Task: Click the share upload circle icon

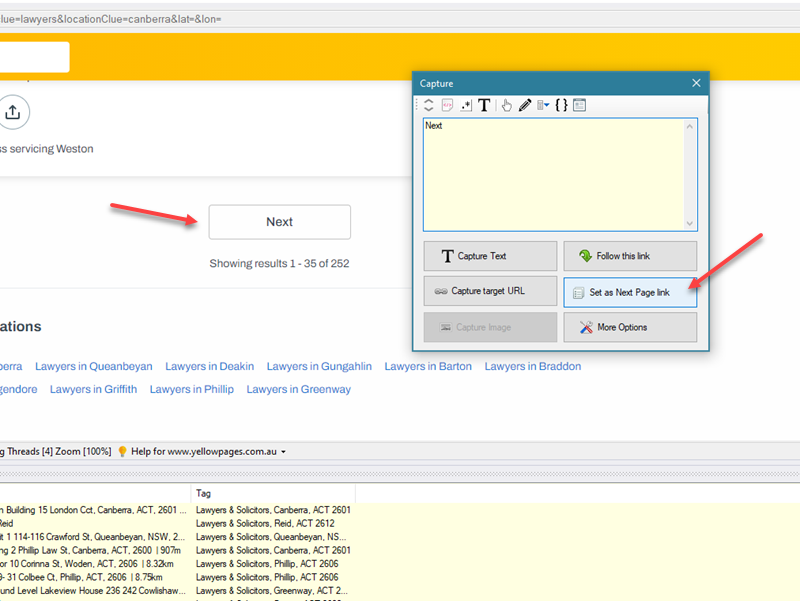Action: [12, 113]
